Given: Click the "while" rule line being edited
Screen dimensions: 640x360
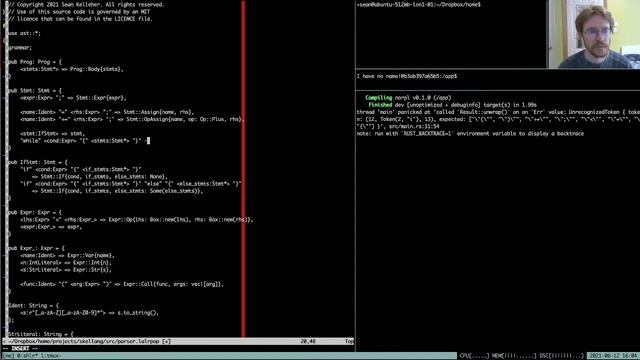Looking at the screenshot, I should [85, 140].
